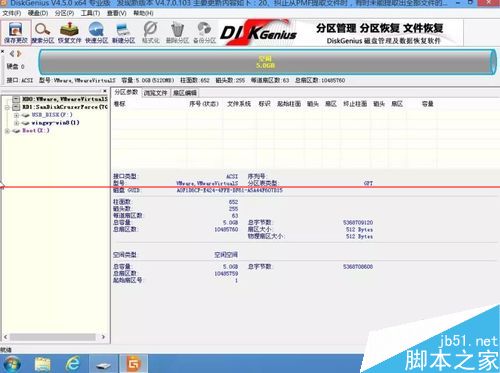
Task: Open the 查看(V) menu
Action: (x=117, y=13)
